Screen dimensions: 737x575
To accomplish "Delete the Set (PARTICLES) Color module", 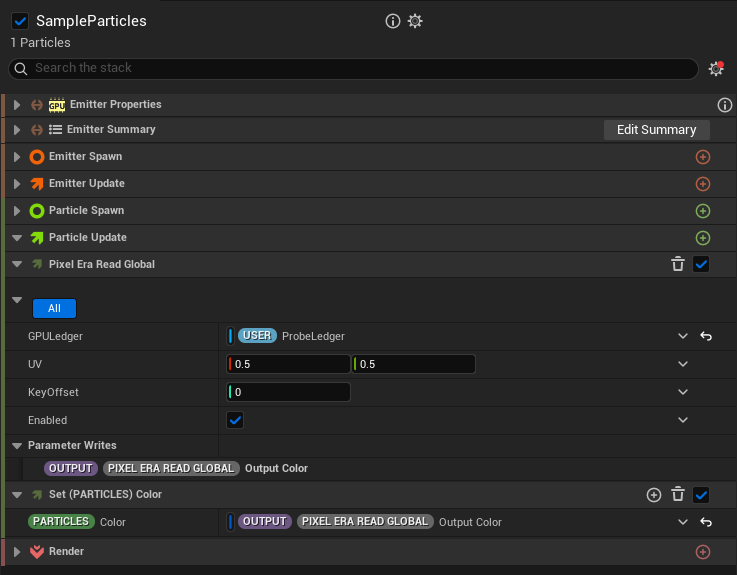I will pyautogui.click(x=678, y=495).
